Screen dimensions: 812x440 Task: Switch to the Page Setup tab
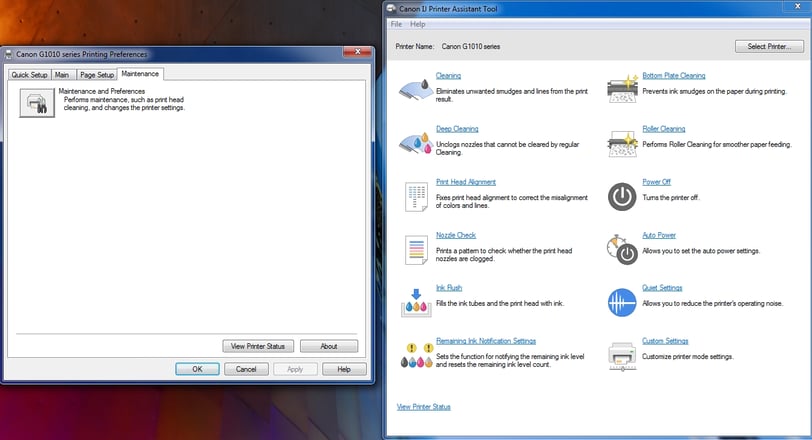(97, 75)
